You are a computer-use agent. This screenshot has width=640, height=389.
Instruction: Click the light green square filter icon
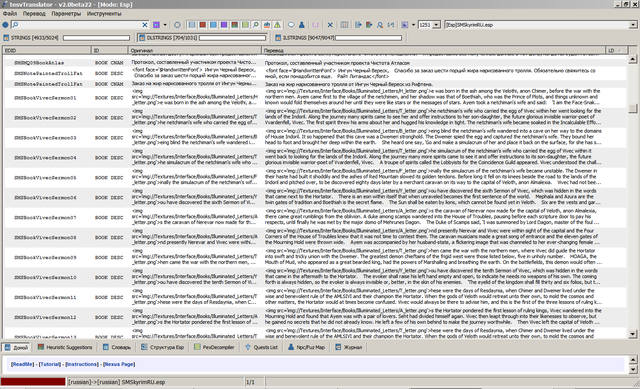click(x=245, y=25)
